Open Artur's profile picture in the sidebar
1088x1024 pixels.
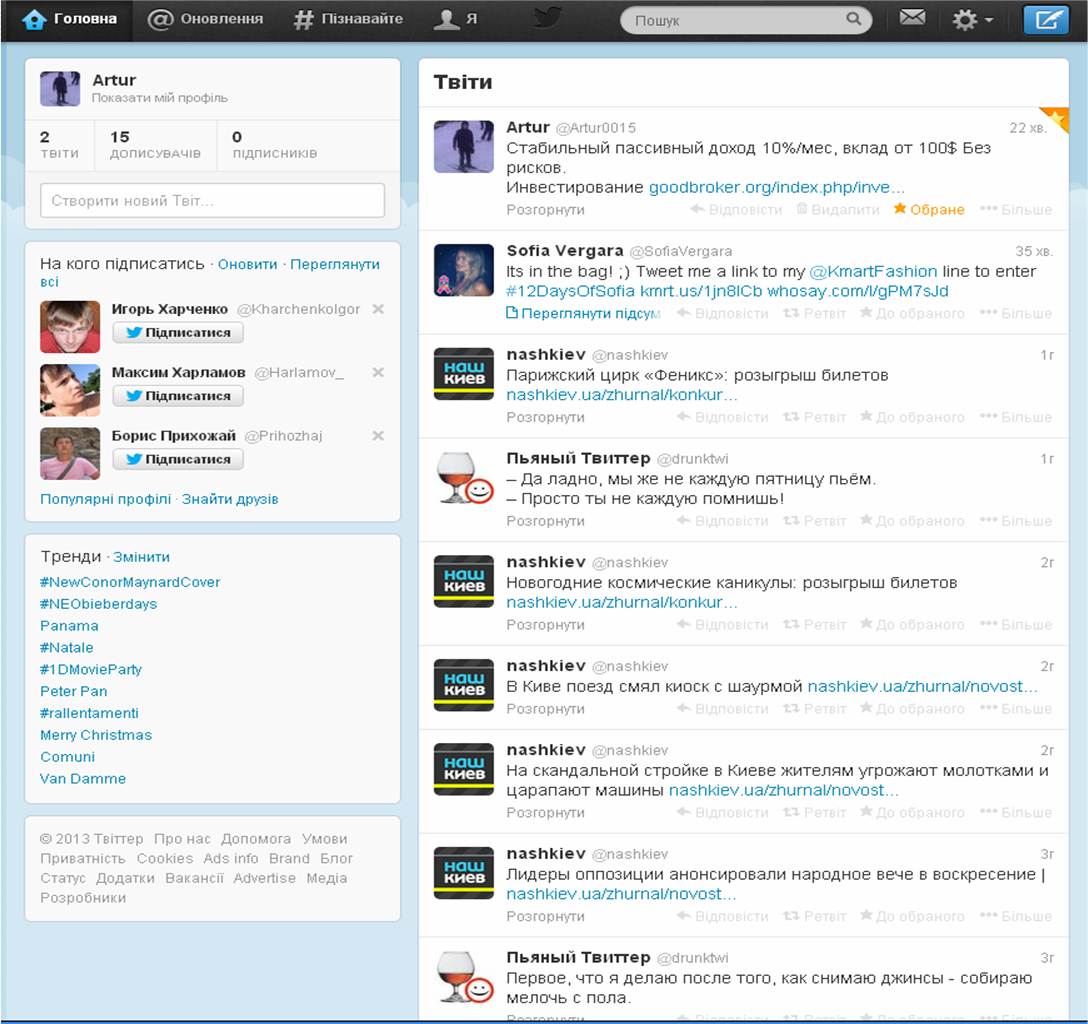[x=60, y=88]
